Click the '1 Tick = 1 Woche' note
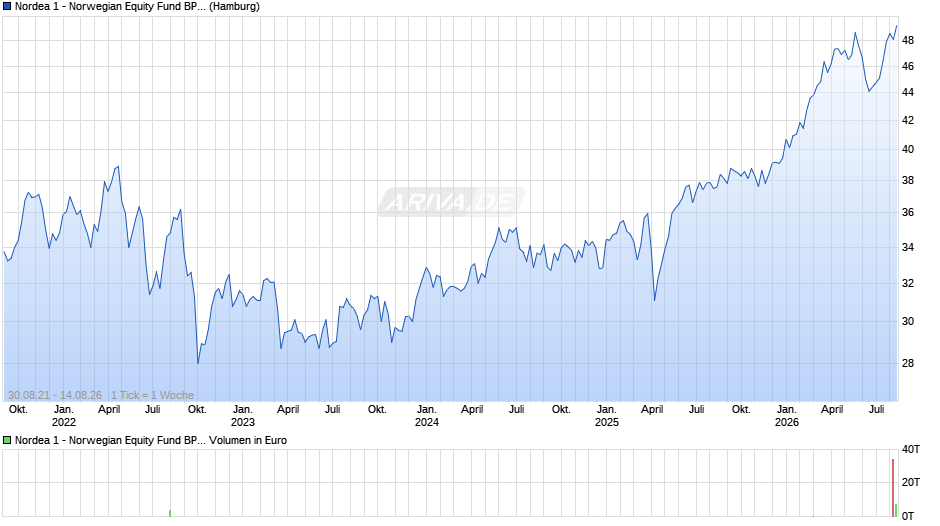Image resolution: width=940 pixels, height=526 pixels. point(152,395)
